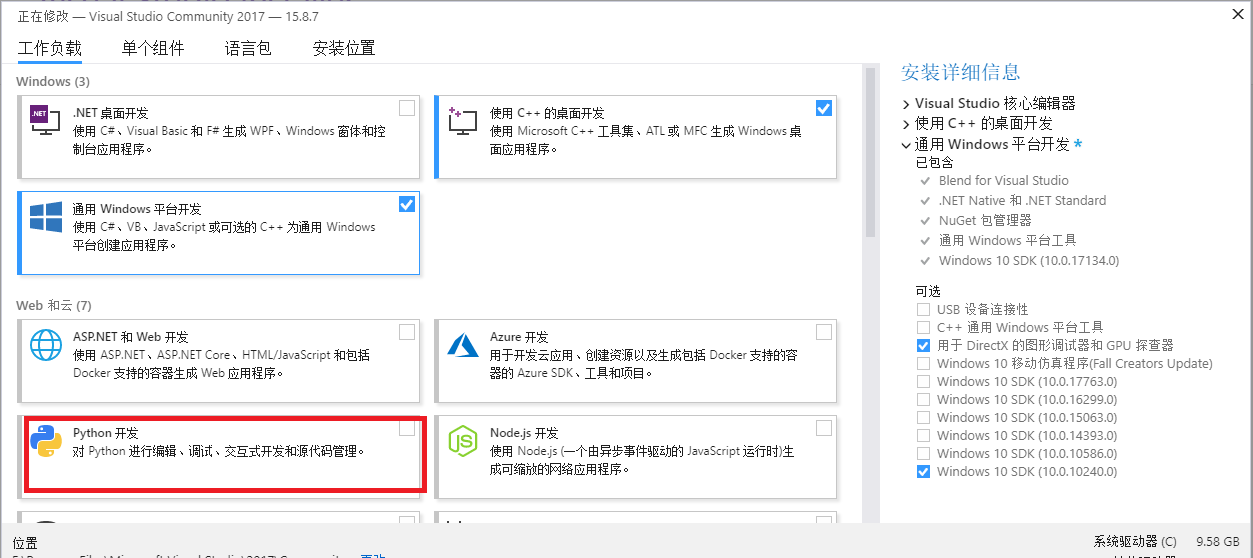The height and width of the screenshot is (558, 1253).
Task: Uncheck 用于 DirectX 的图形调试器和 GPU 探查器
Action: pyautogui.click(x=923, y=345)
